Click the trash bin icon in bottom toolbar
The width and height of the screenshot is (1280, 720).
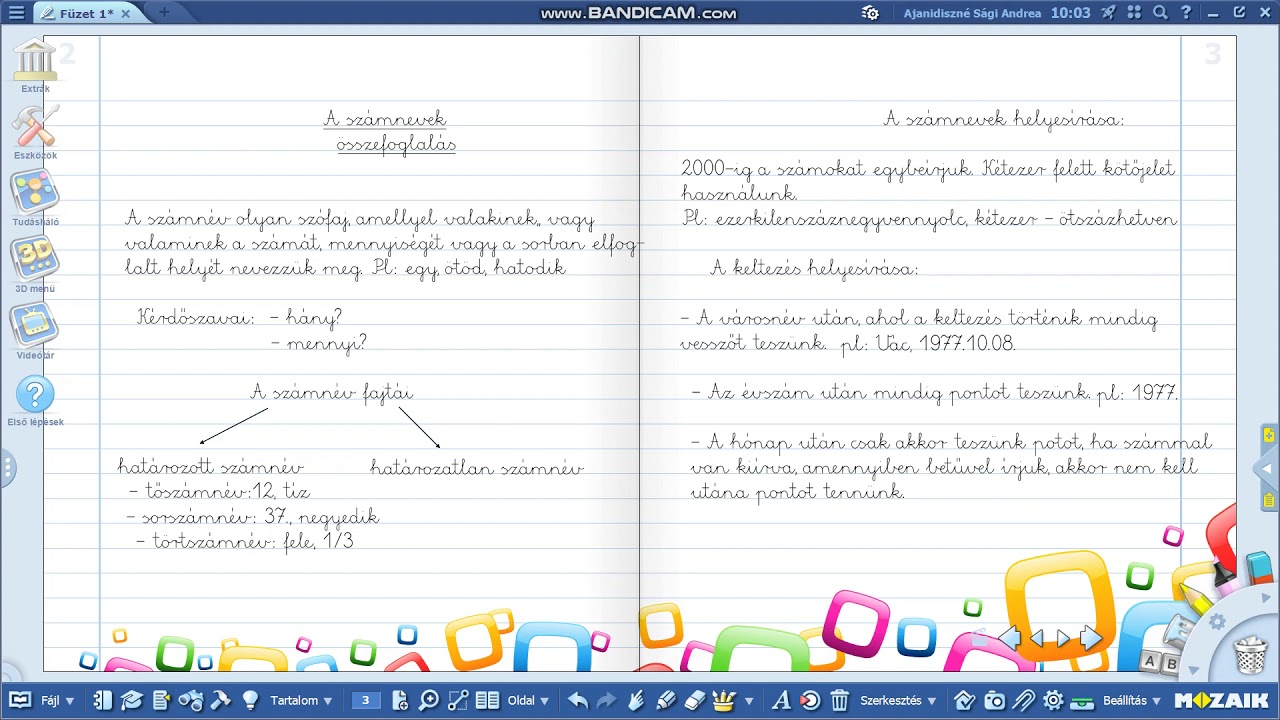click(x=840, y=700)
